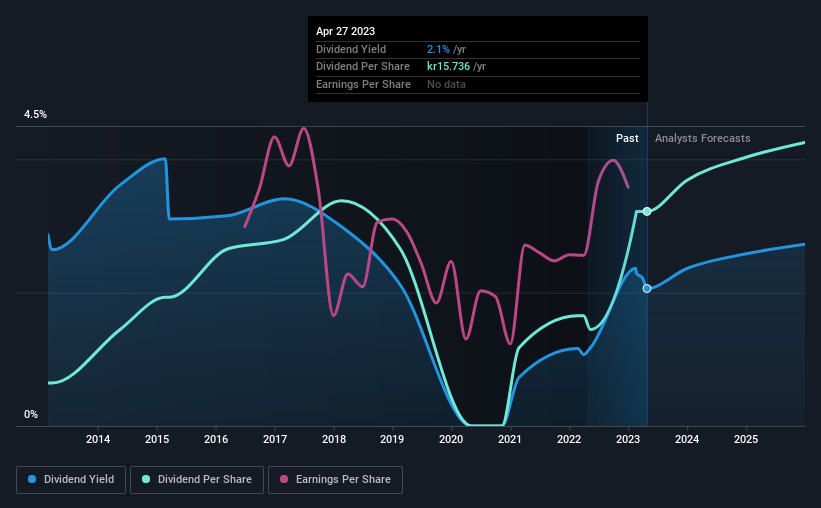Click the 2017 x-axis label

(x=275, y=439)
